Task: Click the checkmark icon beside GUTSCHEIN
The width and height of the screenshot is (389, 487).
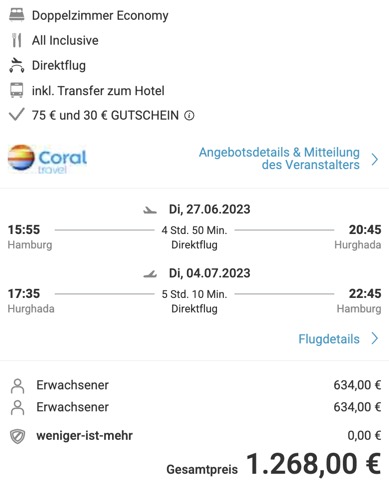Action: (16, 115)
